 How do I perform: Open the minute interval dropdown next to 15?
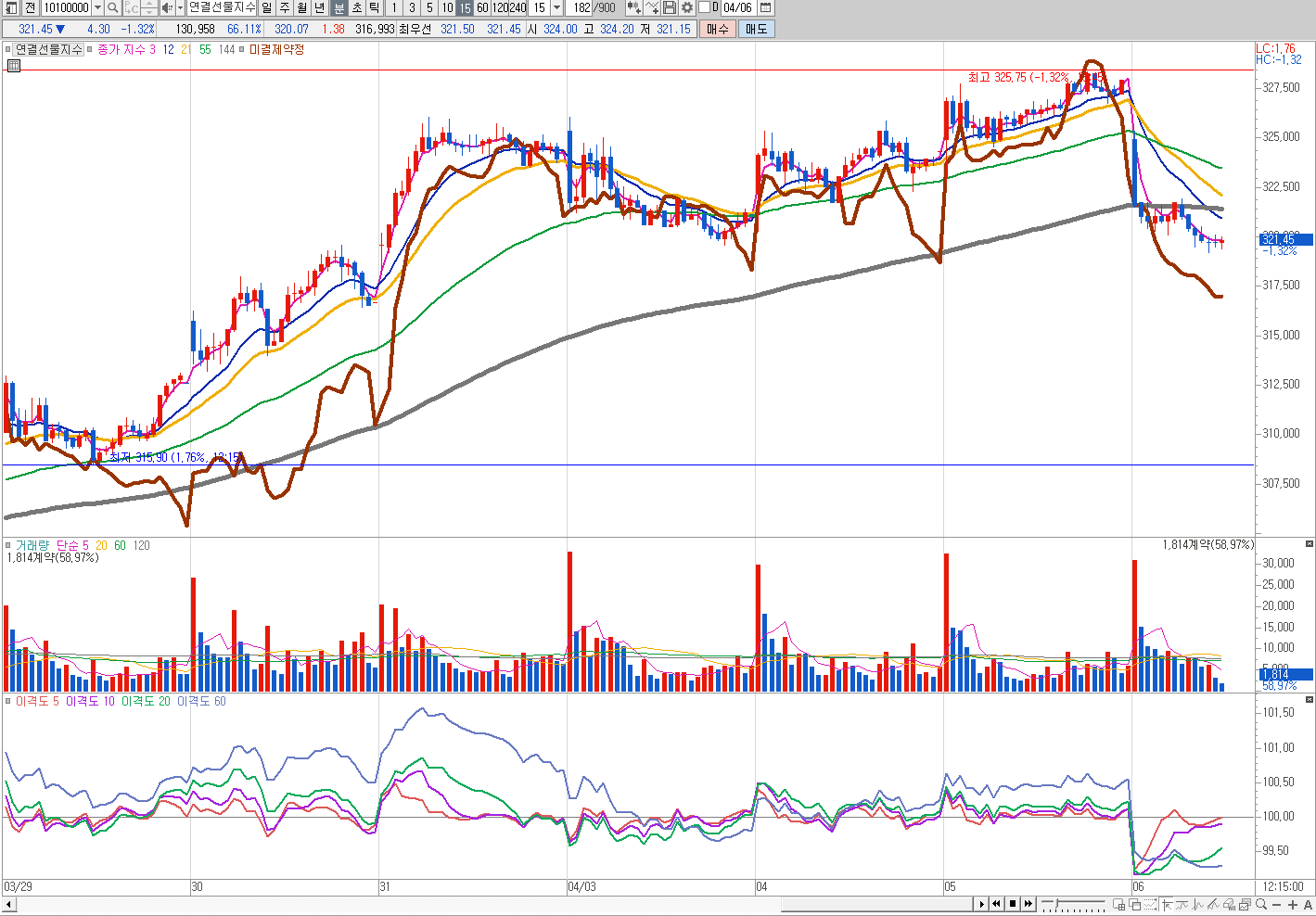pyautogui.click(x=556, y=7)
